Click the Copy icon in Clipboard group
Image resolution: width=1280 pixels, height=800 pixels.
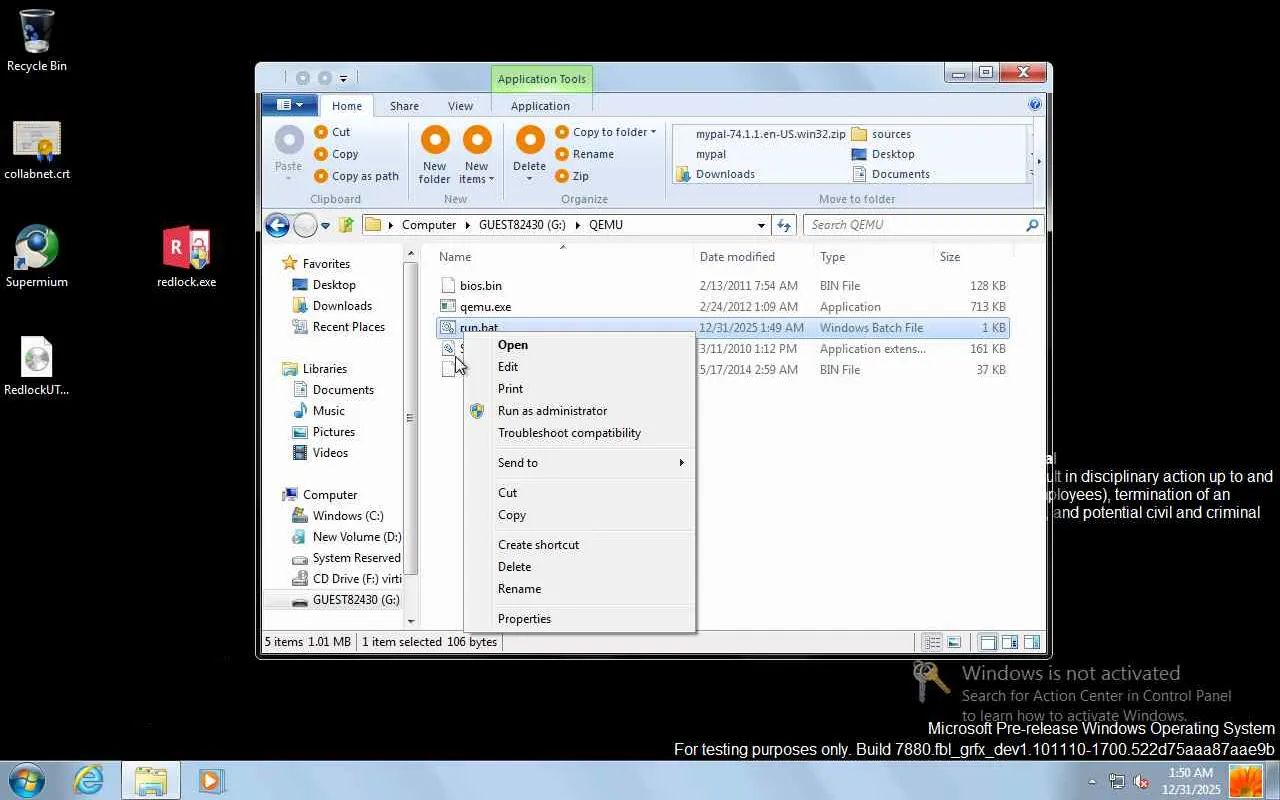click(321, 154)
